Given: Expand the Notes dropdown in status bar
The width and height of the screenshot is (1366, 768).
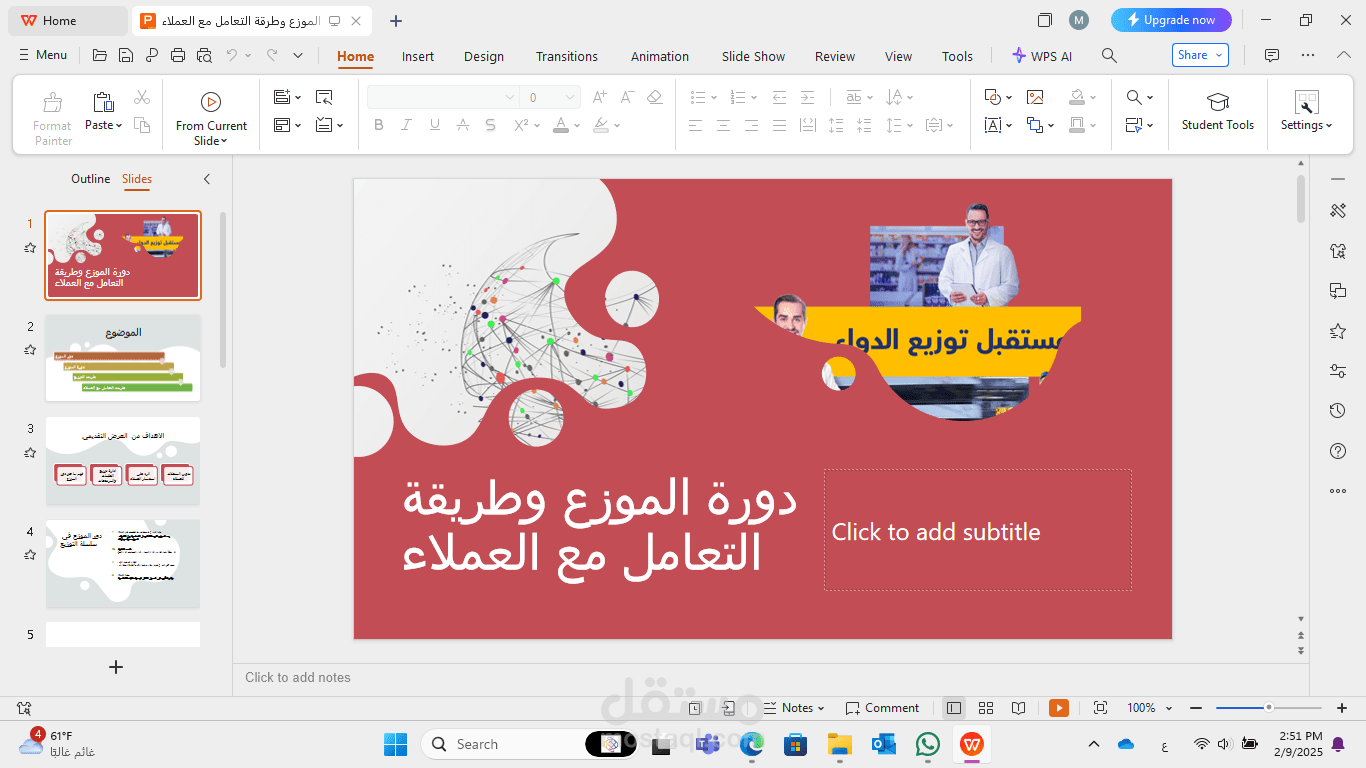Looking at the screenshot, I should coord(821,708).
